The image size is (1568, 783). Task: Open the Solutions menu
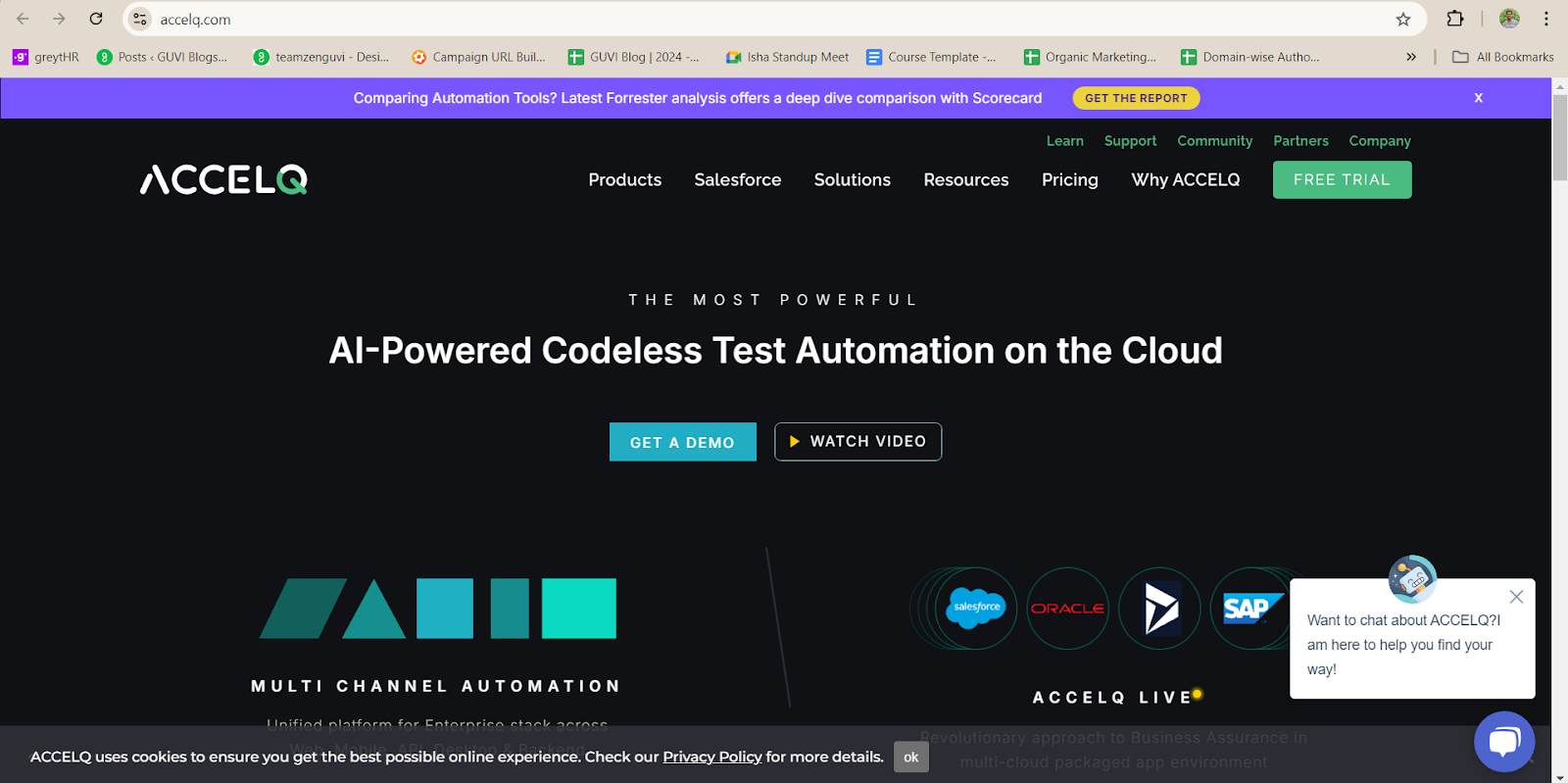(853, 179)
